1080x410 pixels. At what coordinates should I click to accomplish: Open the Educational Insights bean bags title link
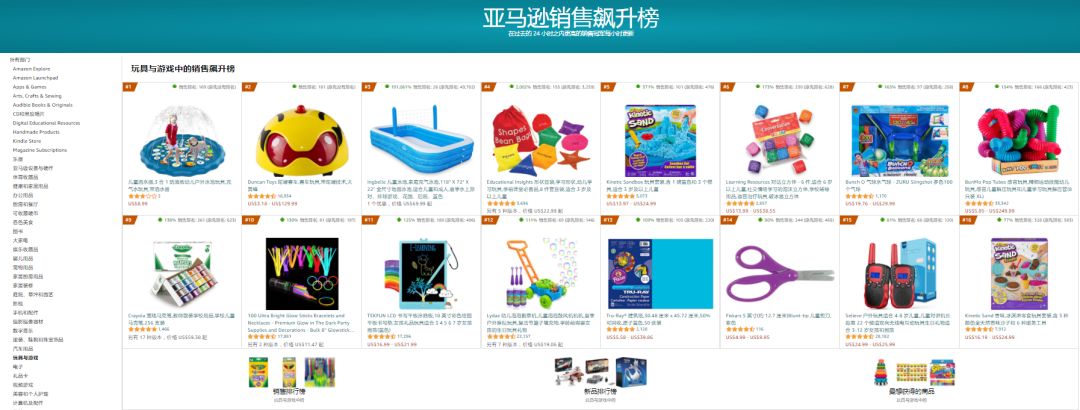click(x=539, y=187)
